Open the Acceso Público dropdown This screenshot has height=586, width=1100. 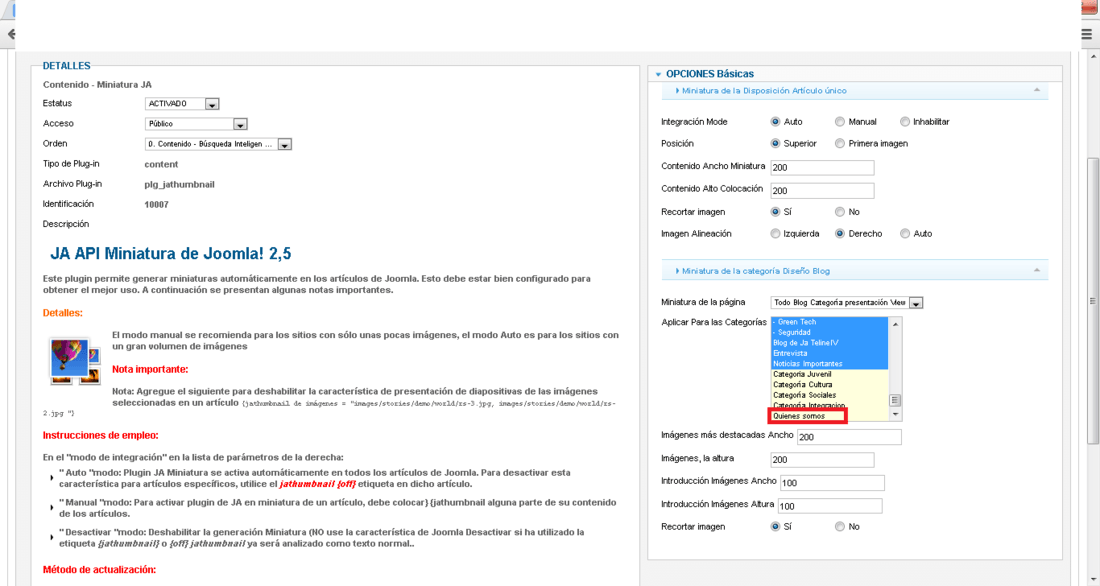coord(196,124)
